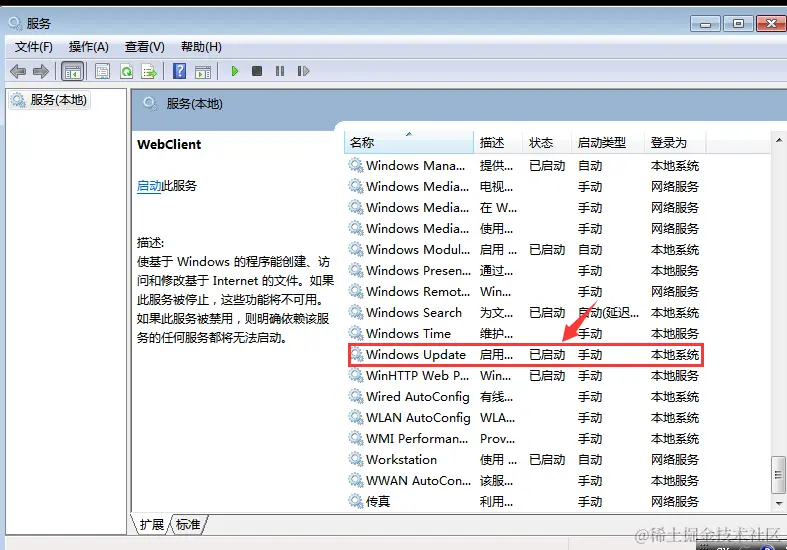The height and width of the screenshot is (550, 787).
Task: Select the WLAN AutoConfig service row
Action: tap(526, 418)
